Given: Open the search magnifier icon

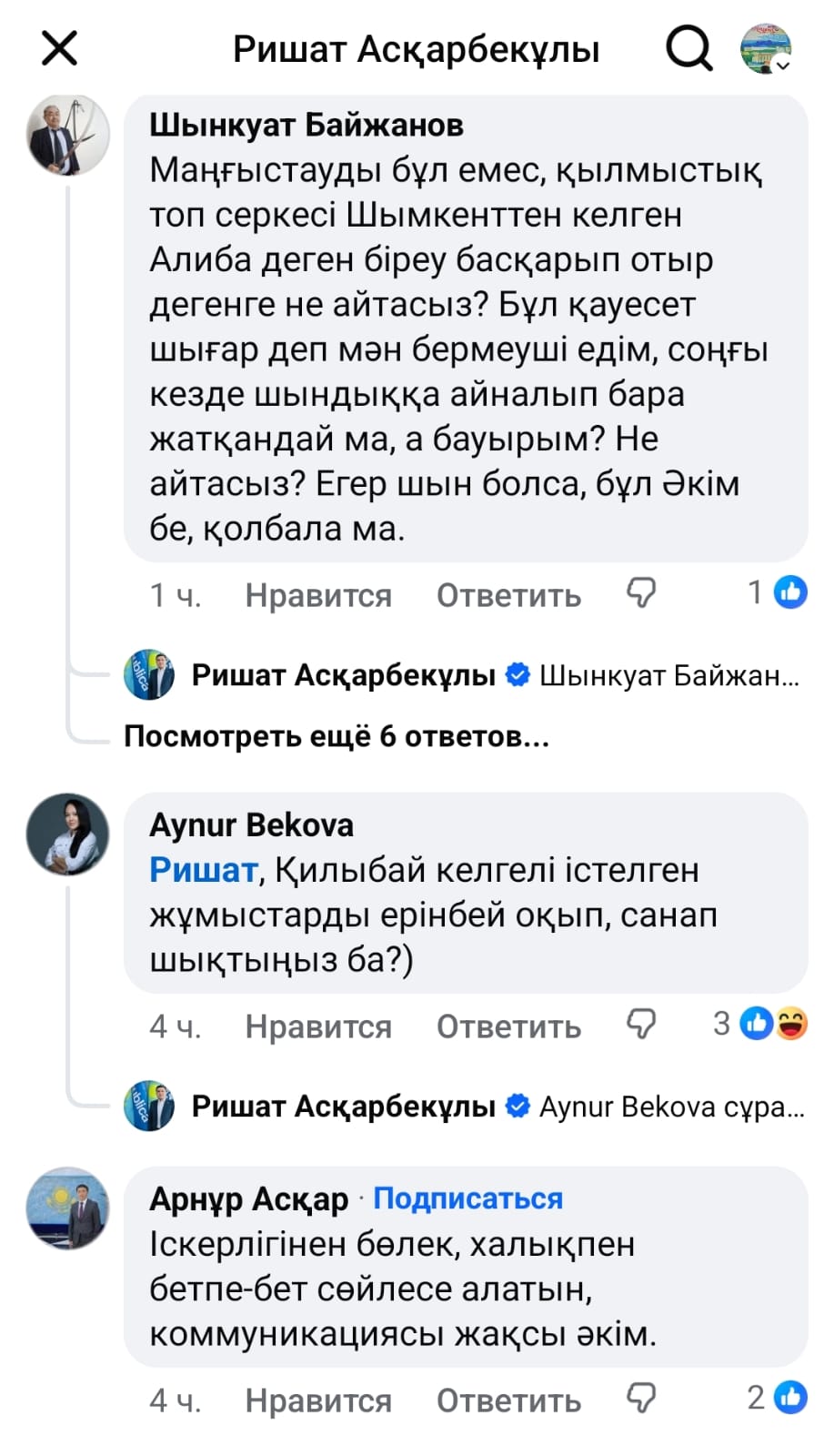Looking at the screenshot, I should (688, 48).
